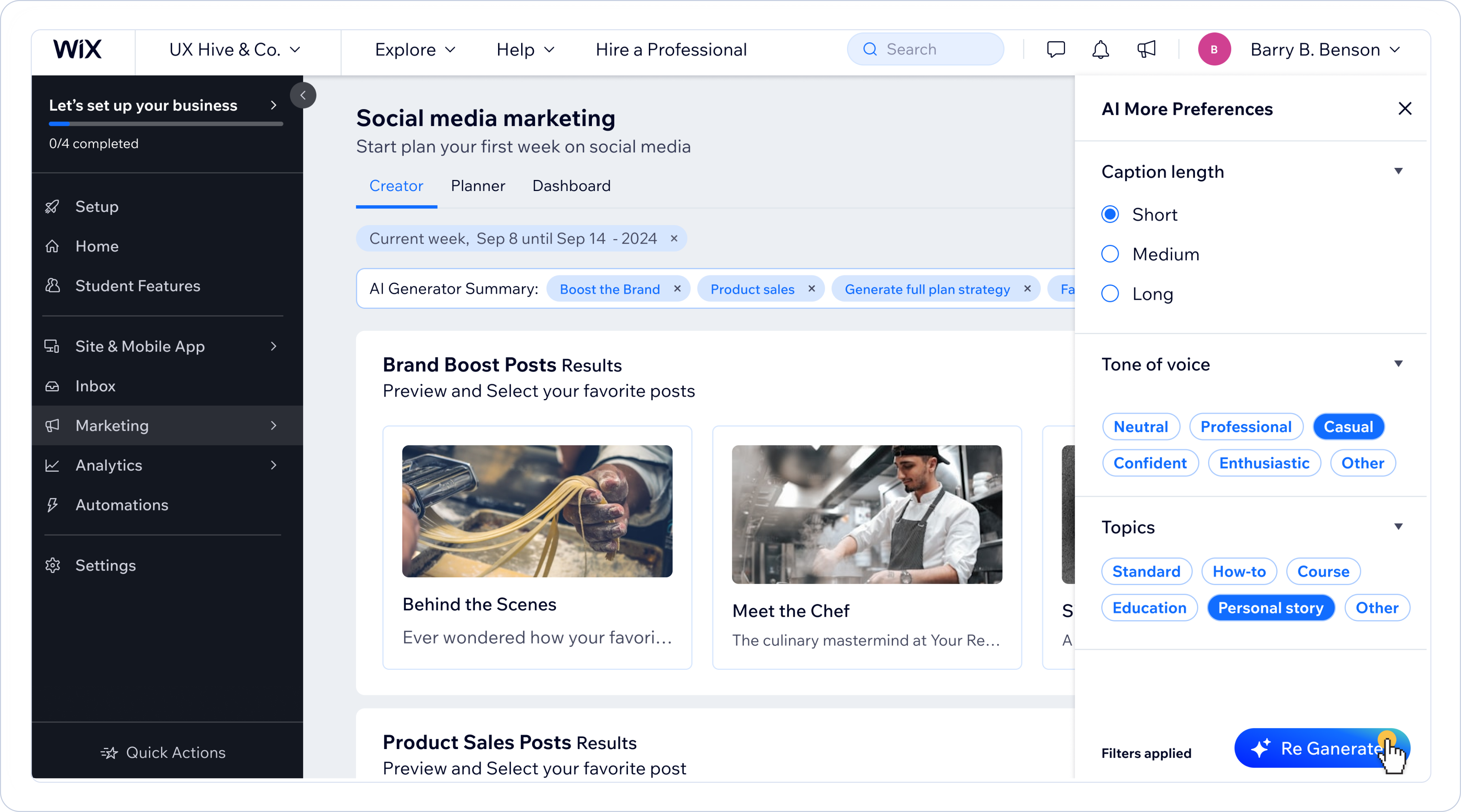
Task: Click the Re Generate button
Action: (x=1322, y=748)
